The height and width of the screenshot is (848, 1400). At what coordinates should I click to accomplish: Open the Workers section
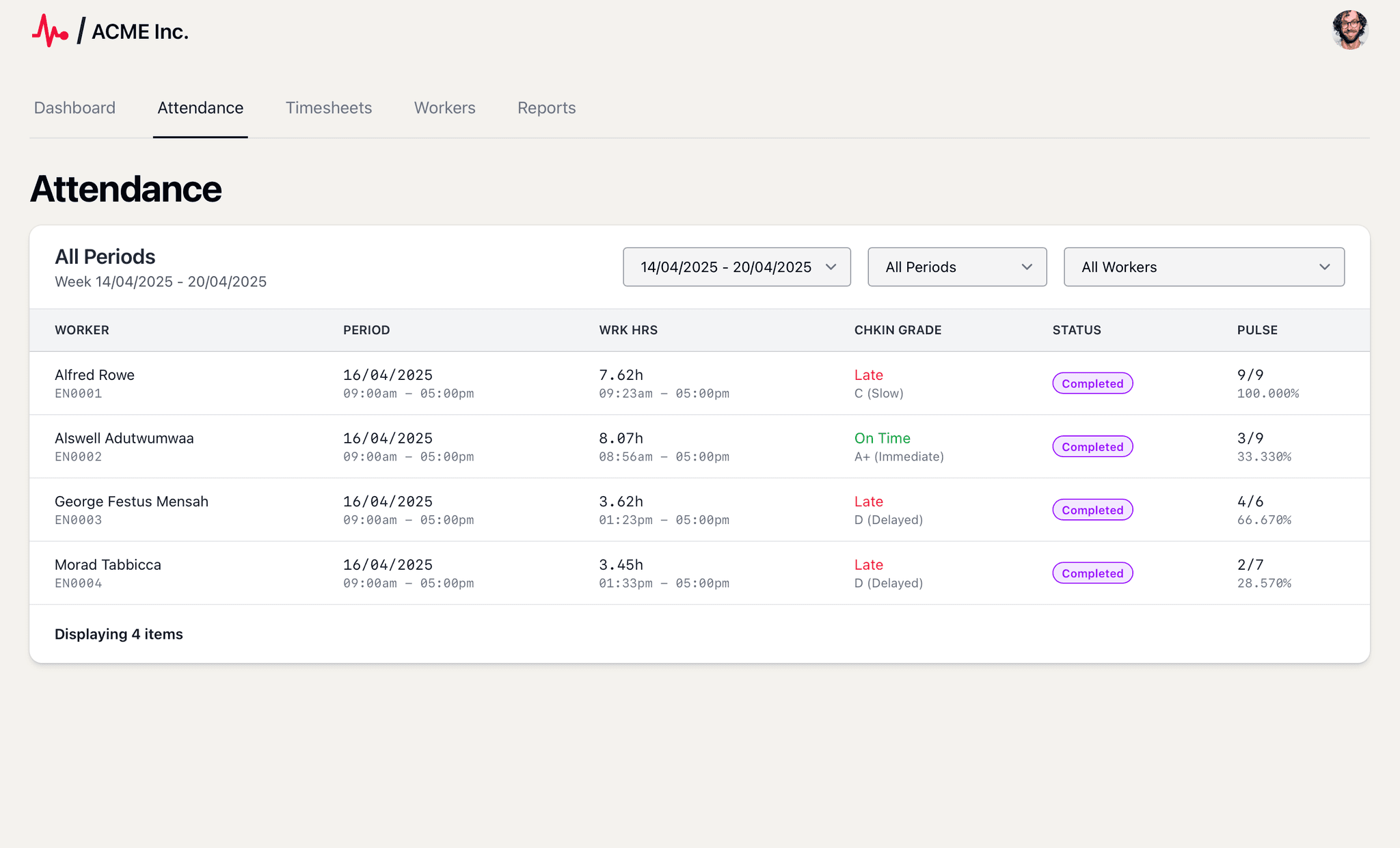[444, 107]
